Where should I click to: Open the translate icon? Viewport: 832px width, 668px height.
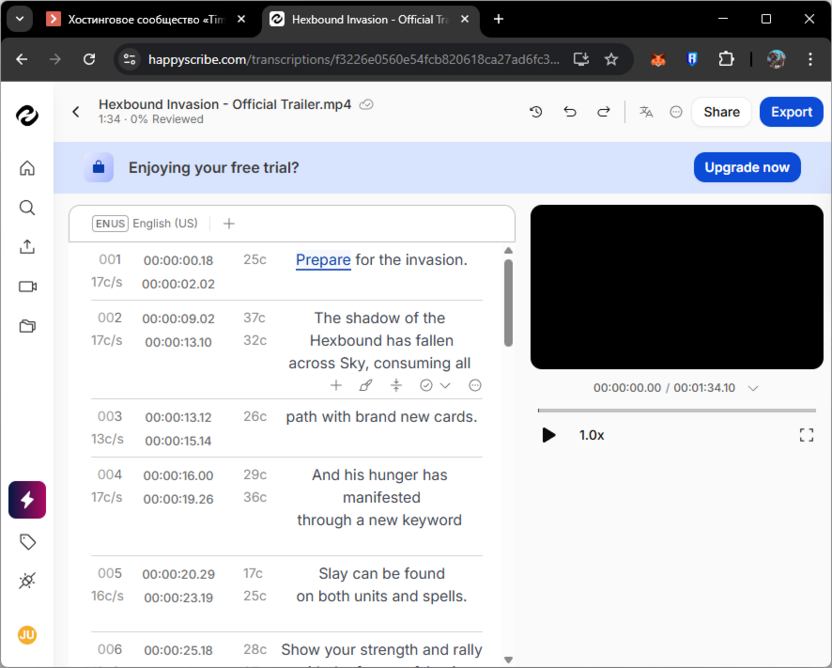(x=646, y=111)
